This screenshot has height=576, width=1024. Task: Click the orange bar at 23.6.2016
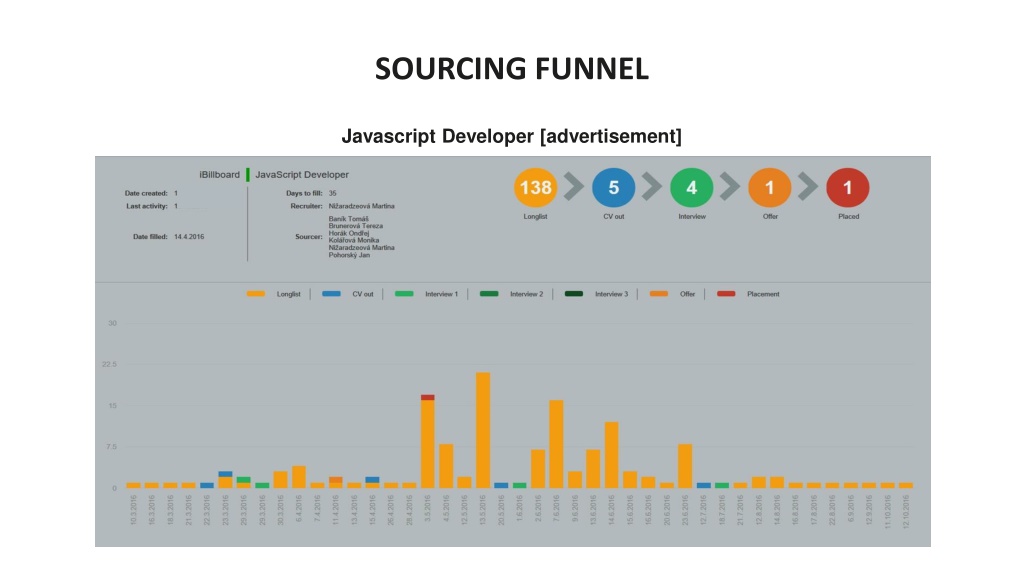coord(685,466)
